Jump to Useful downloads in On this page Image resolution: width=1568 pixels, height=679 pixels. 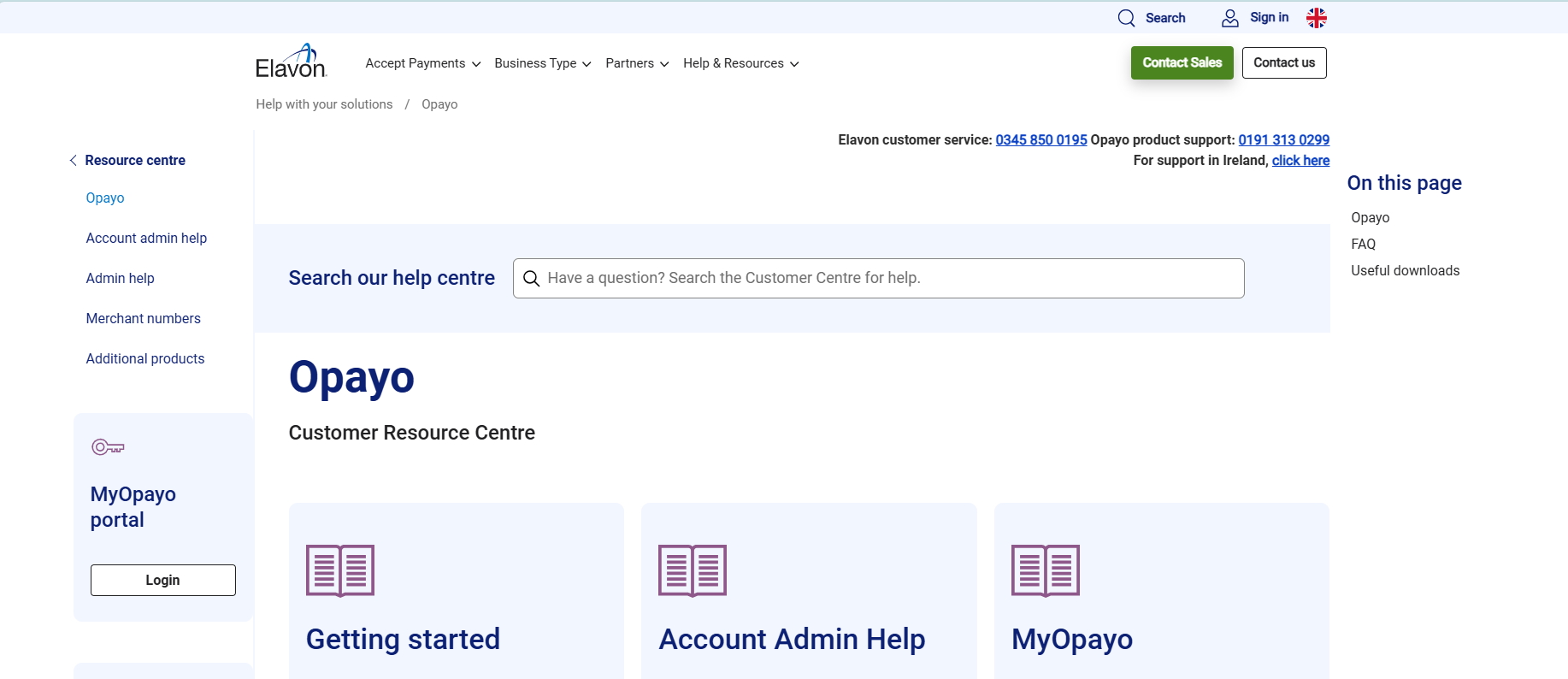pyautogui.click(x=1405, y=271)
